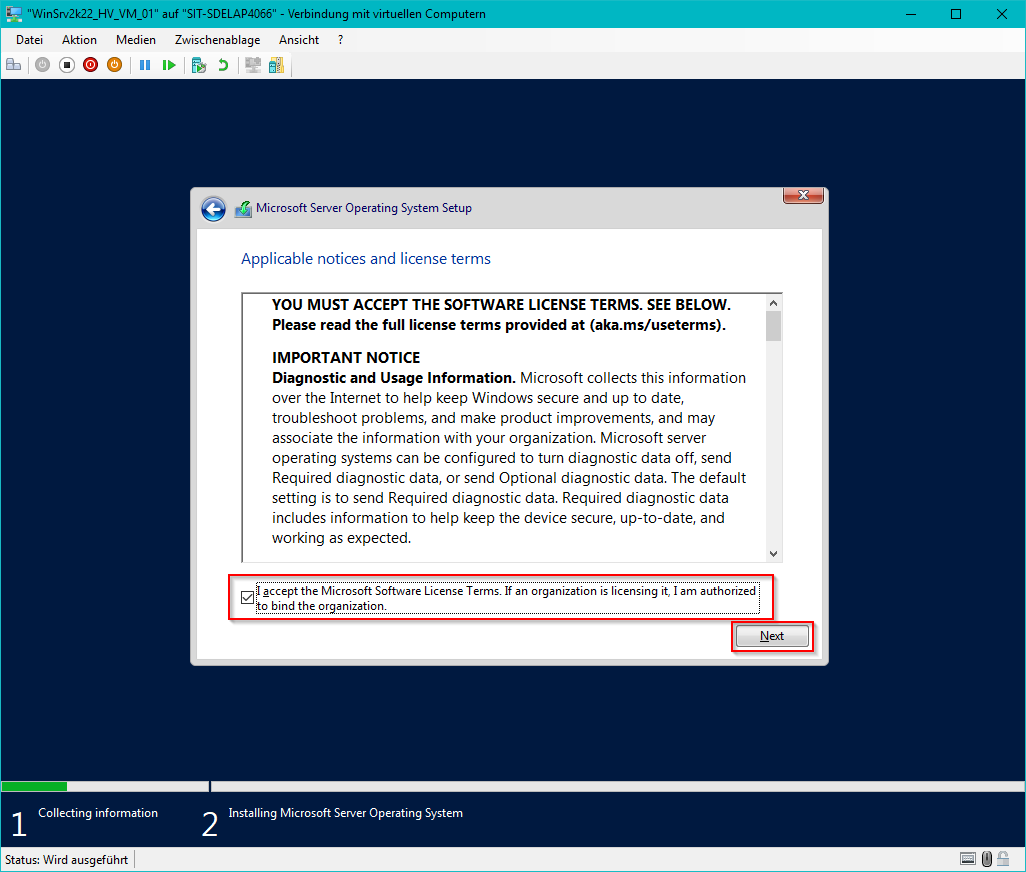1026x872 pixels.
Task: Pause the virtual machine
Action: [145, 65]
